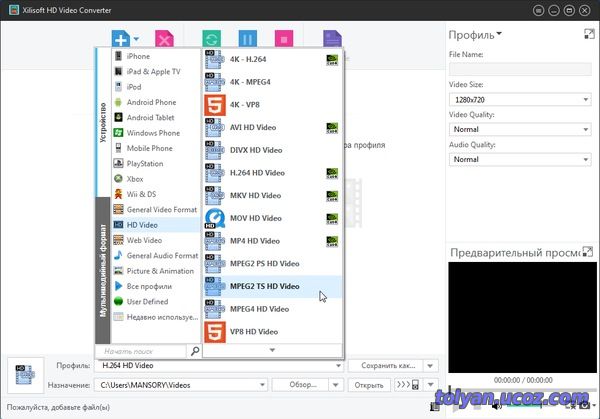Viewport: 600px width, 419px height.
Task: Click the pink Stop icon
Action: pyautogui.click(x=284, y=39)
